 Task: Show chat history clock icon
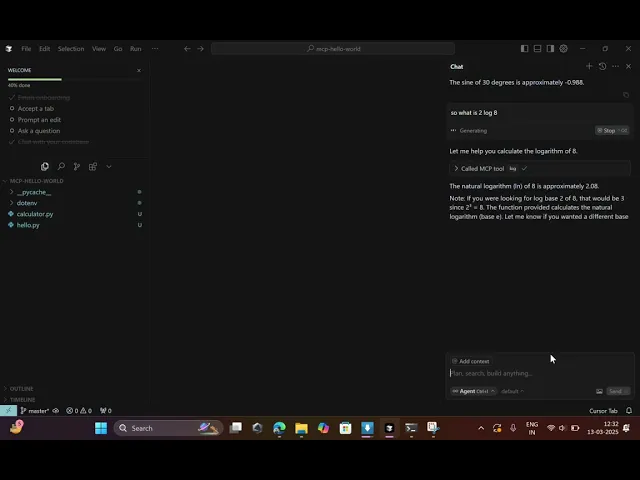(602, 66)
